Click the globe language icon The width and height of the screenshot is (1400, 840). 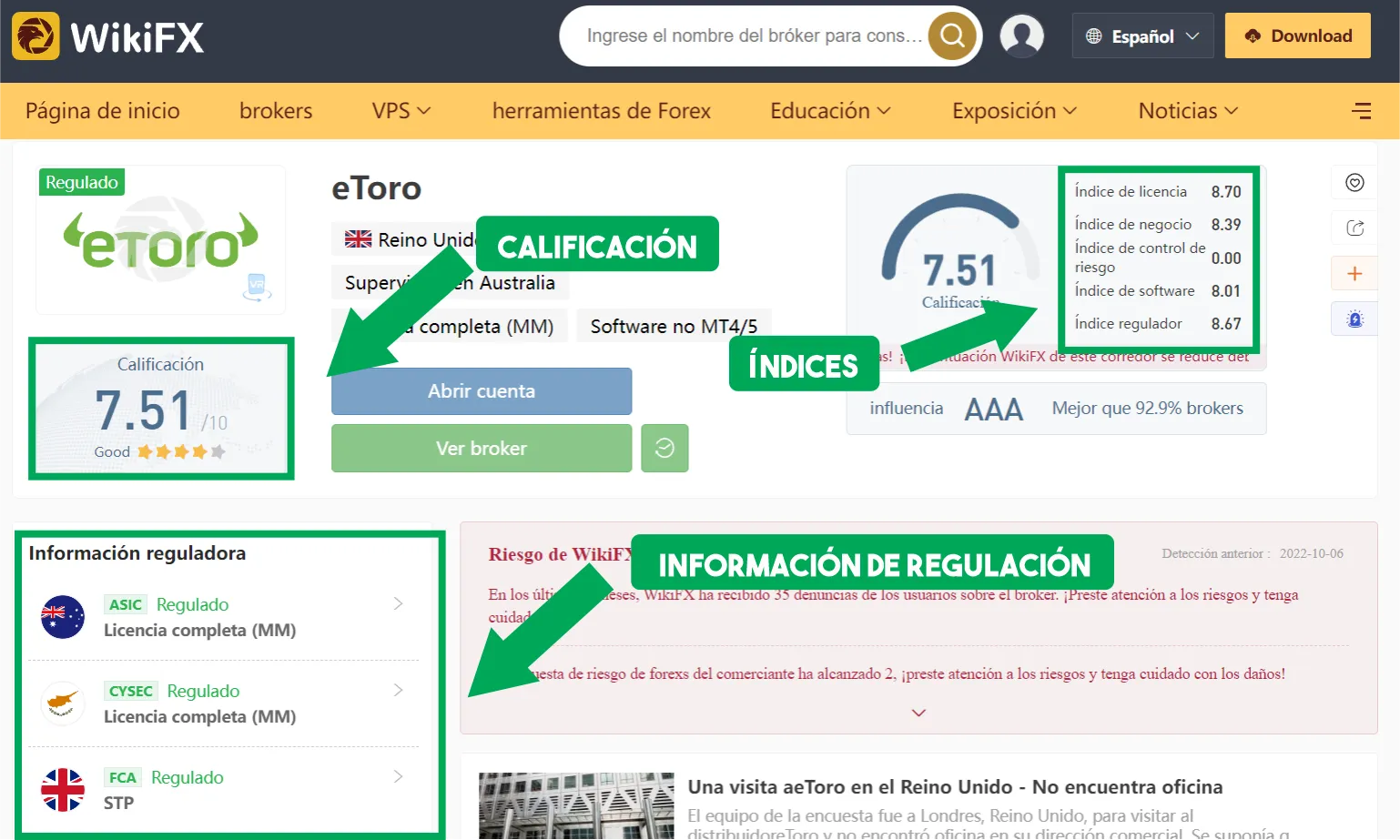click(x=1094, y=36)
